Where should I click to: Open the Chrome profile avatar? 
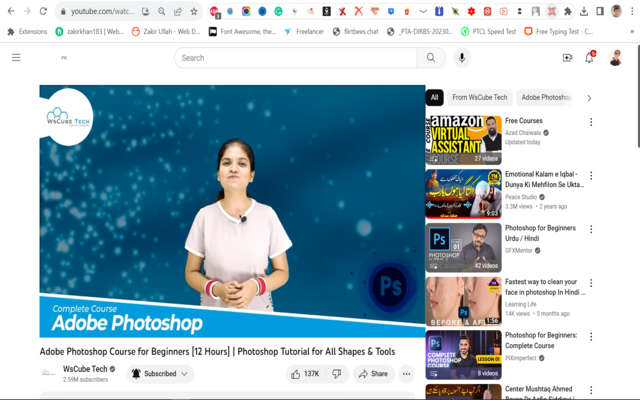(616, 11)
